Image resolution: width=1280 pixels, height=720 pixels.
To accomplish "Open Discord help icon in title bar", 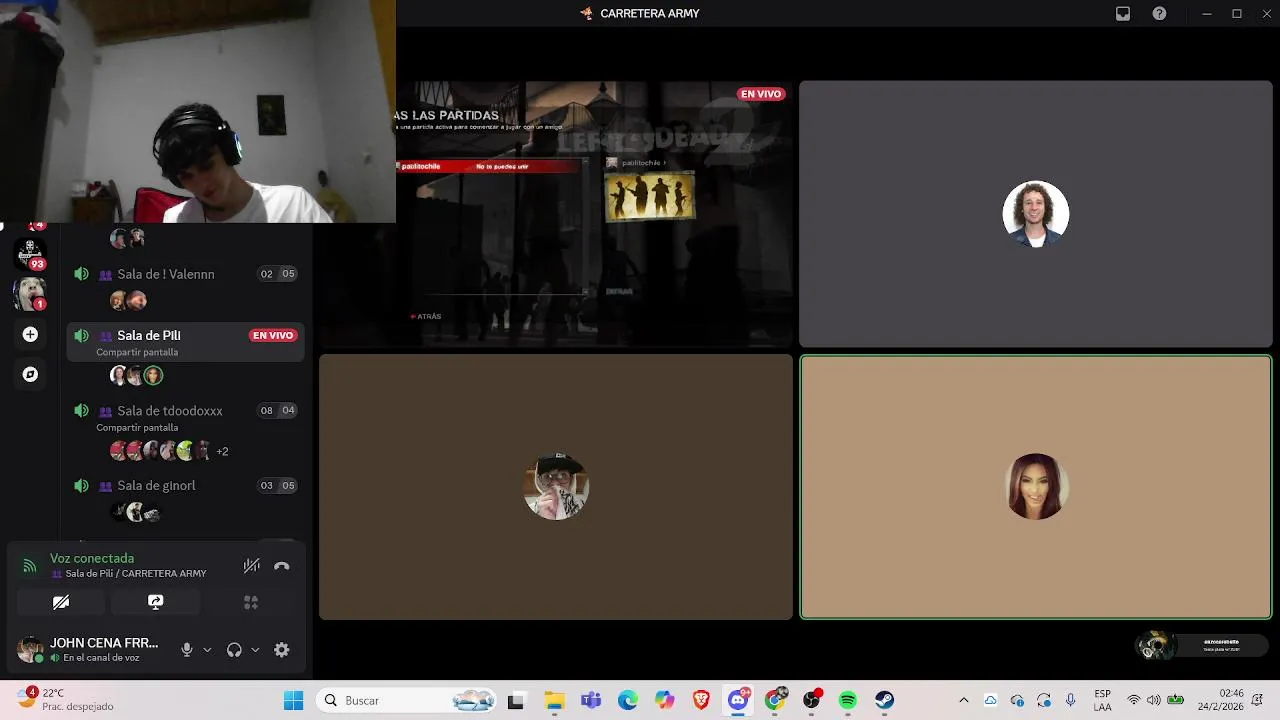I will point(1159,14).
